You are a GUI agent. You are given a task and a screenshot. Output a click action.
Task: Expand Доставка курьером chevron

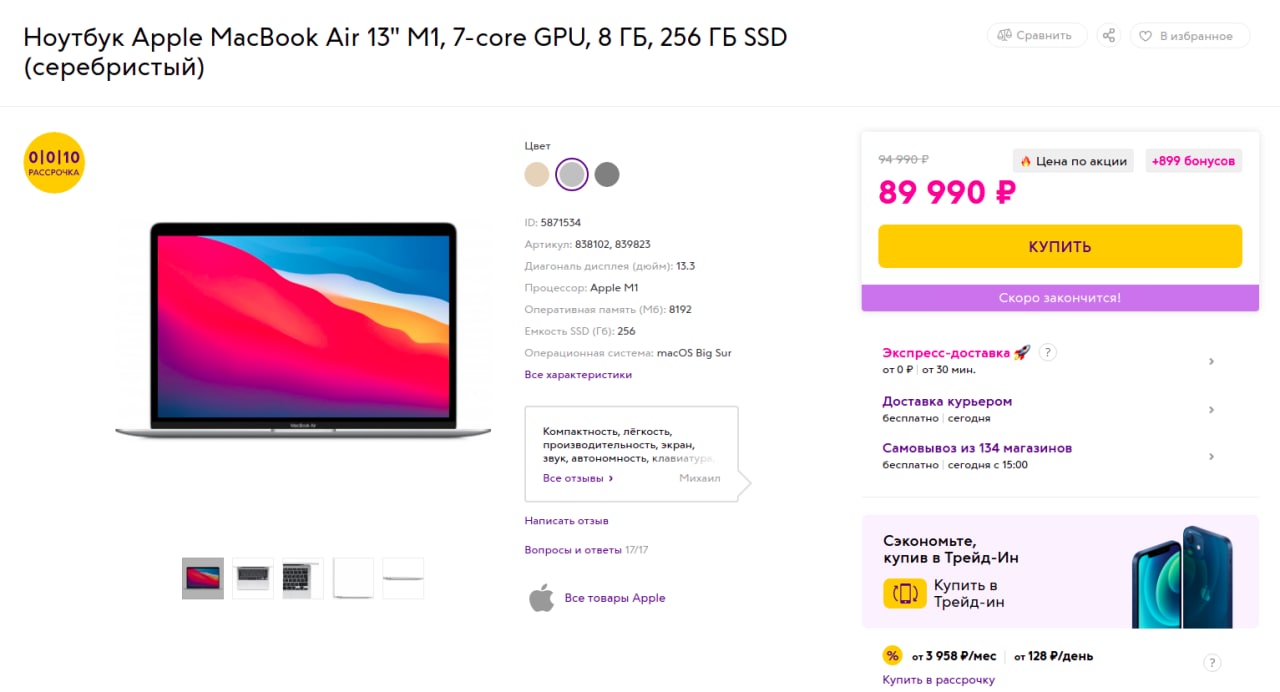[x=1211, y=409]
